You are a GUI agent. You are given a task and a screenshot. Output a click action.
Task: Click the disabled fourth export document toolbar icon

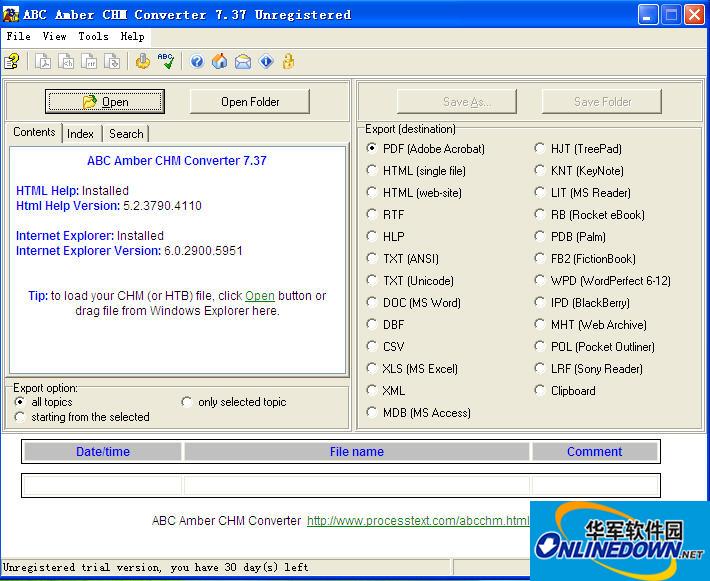(x=112, y=61)
